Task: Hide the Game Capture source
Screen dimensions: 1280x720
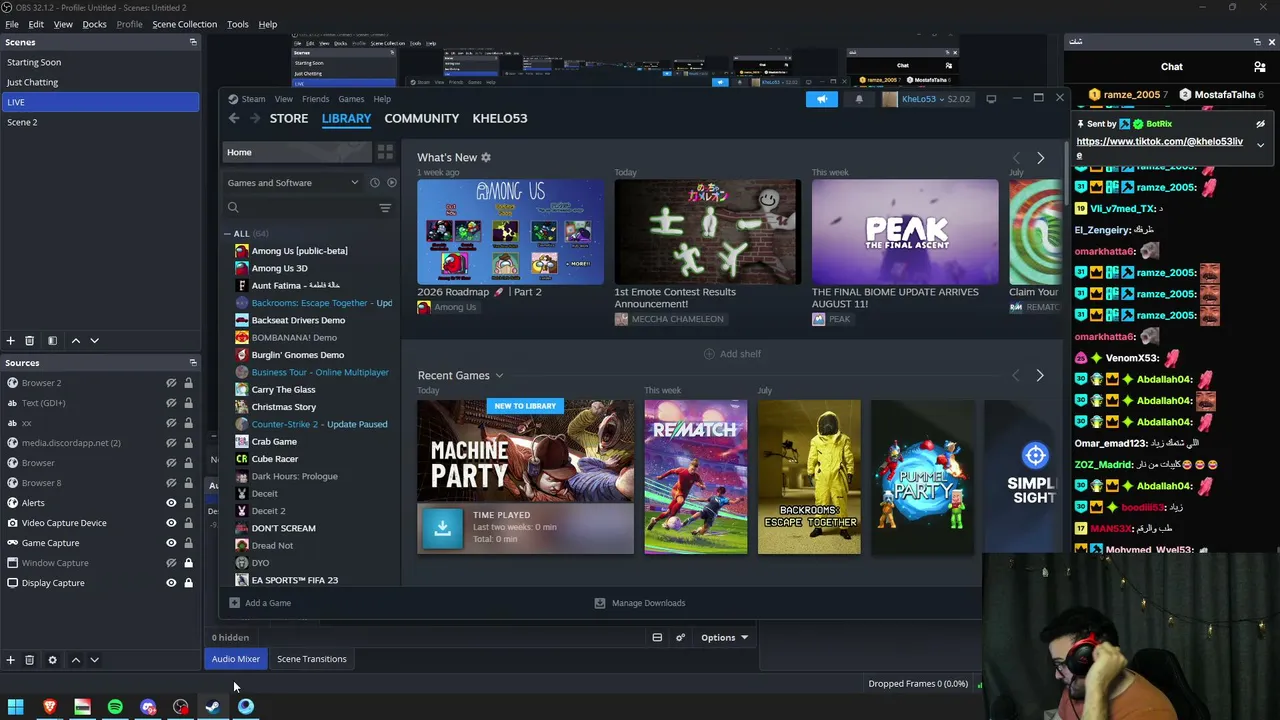Action: (x=171, y=543)
